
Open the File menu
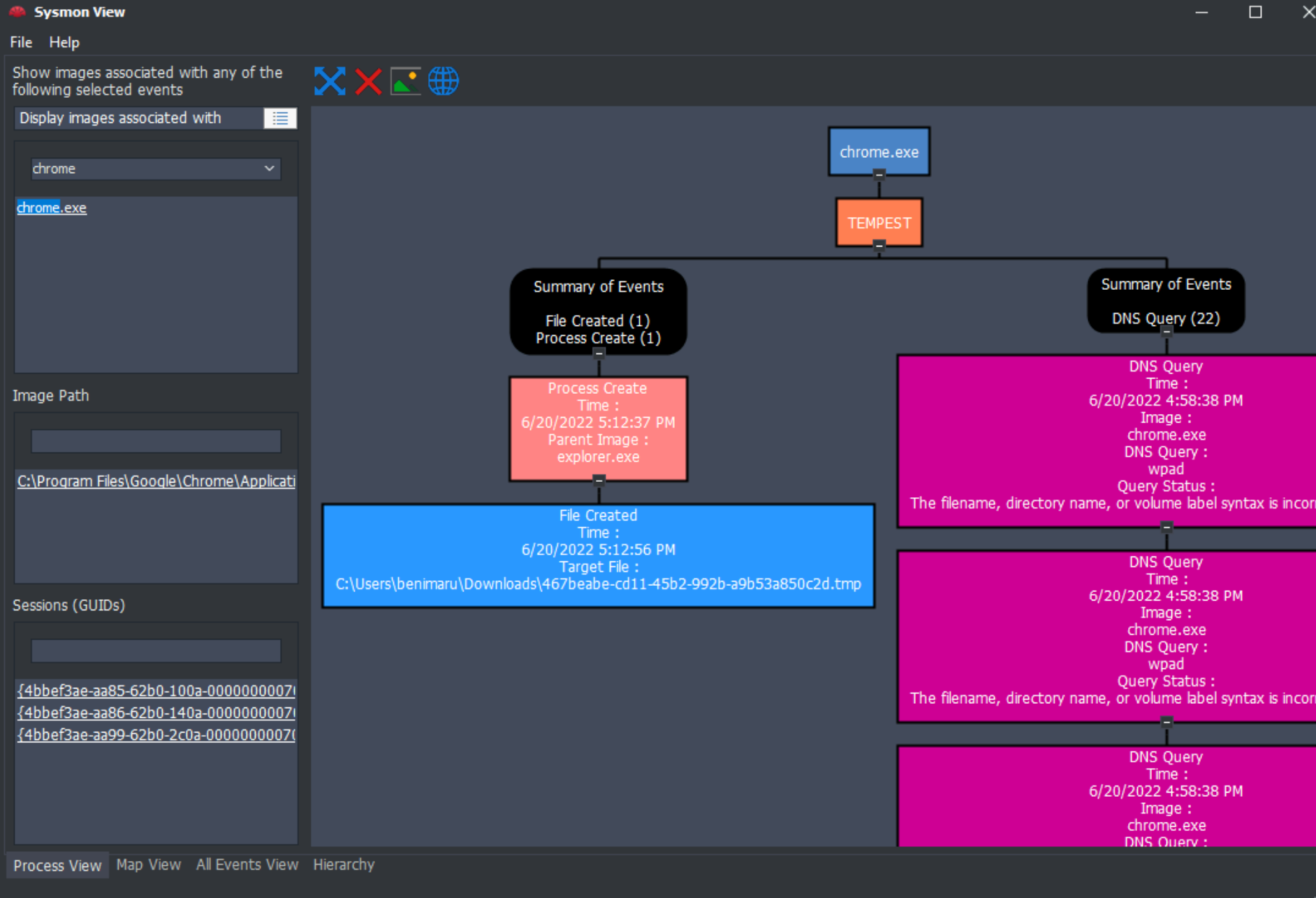[x=20, y=43]
